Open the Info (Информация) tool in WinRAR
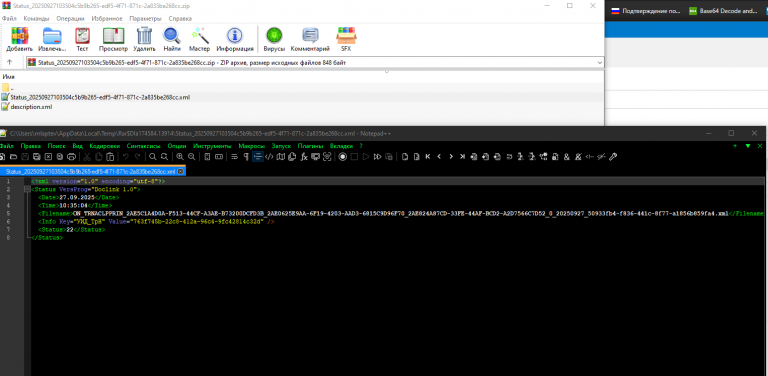Image resolution: width=768 pixels, height=376 pixels. point(235,39)
